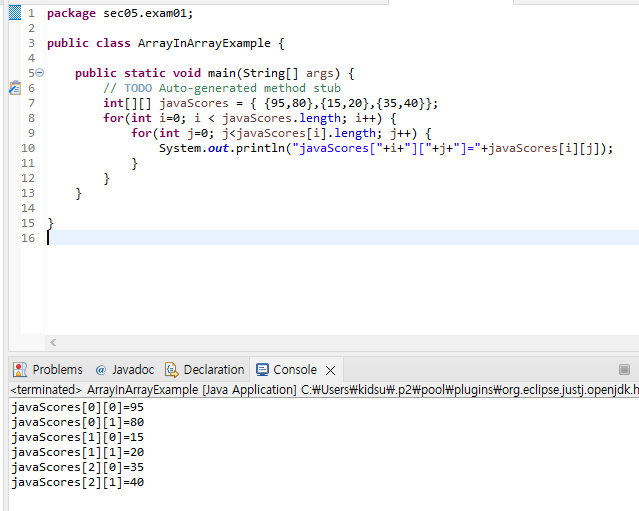Place the cursor on empty line 16
Image resolution: width=639 pixels, height=511 pixels.
pos(342,238)
